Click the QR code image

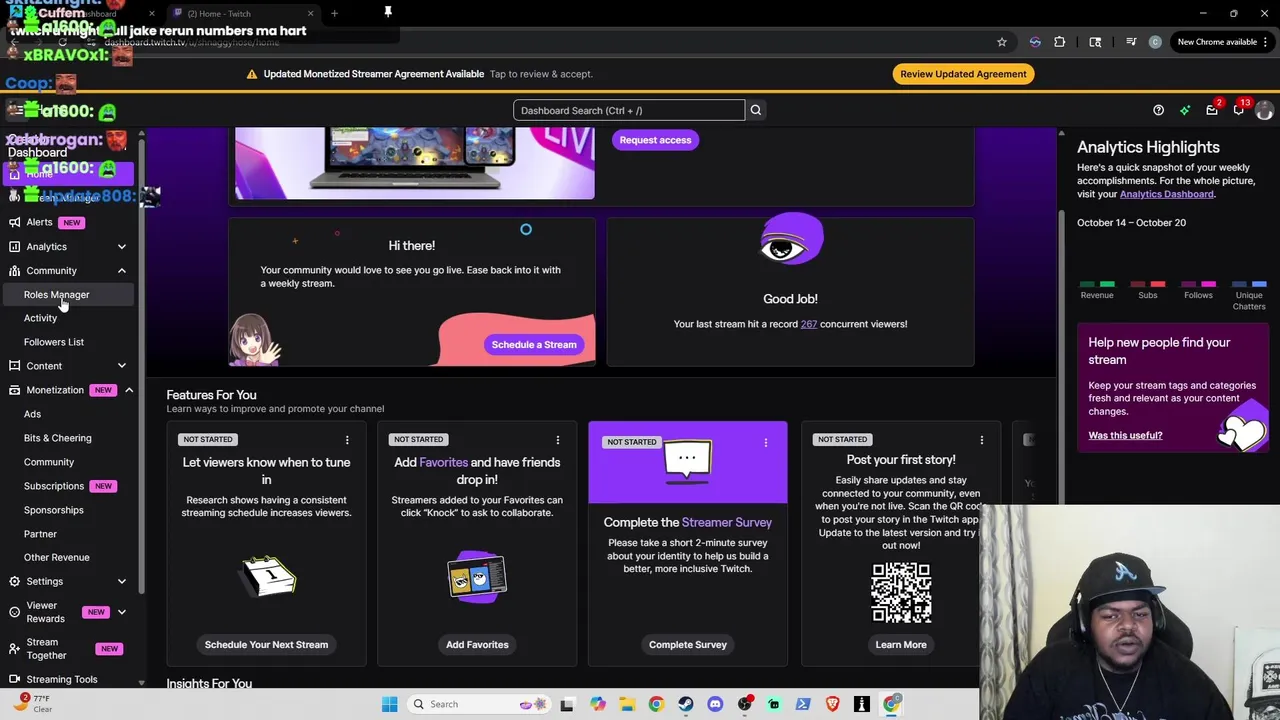[x=901, y=593]
